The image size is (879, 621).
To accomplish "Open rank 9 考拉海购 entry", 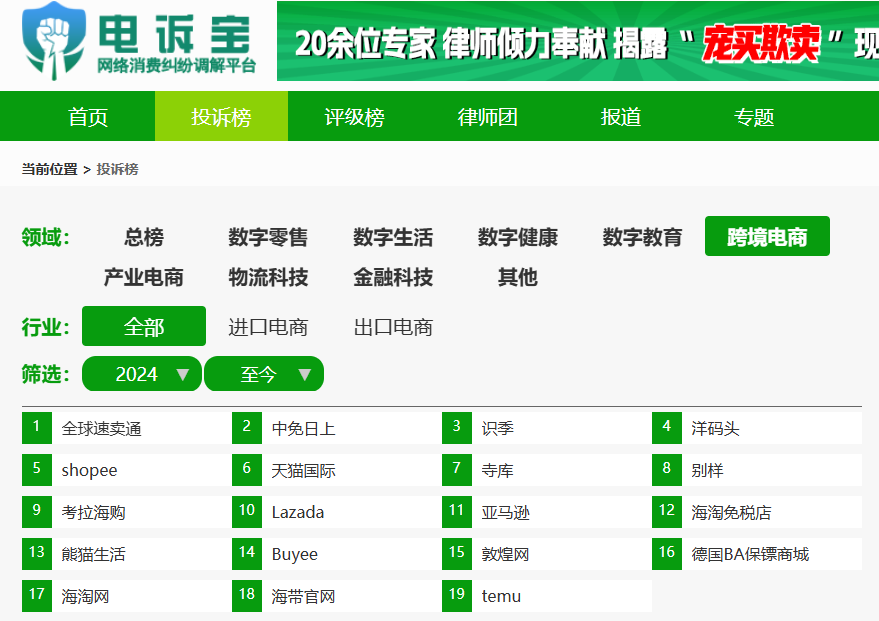I will 127,512.
